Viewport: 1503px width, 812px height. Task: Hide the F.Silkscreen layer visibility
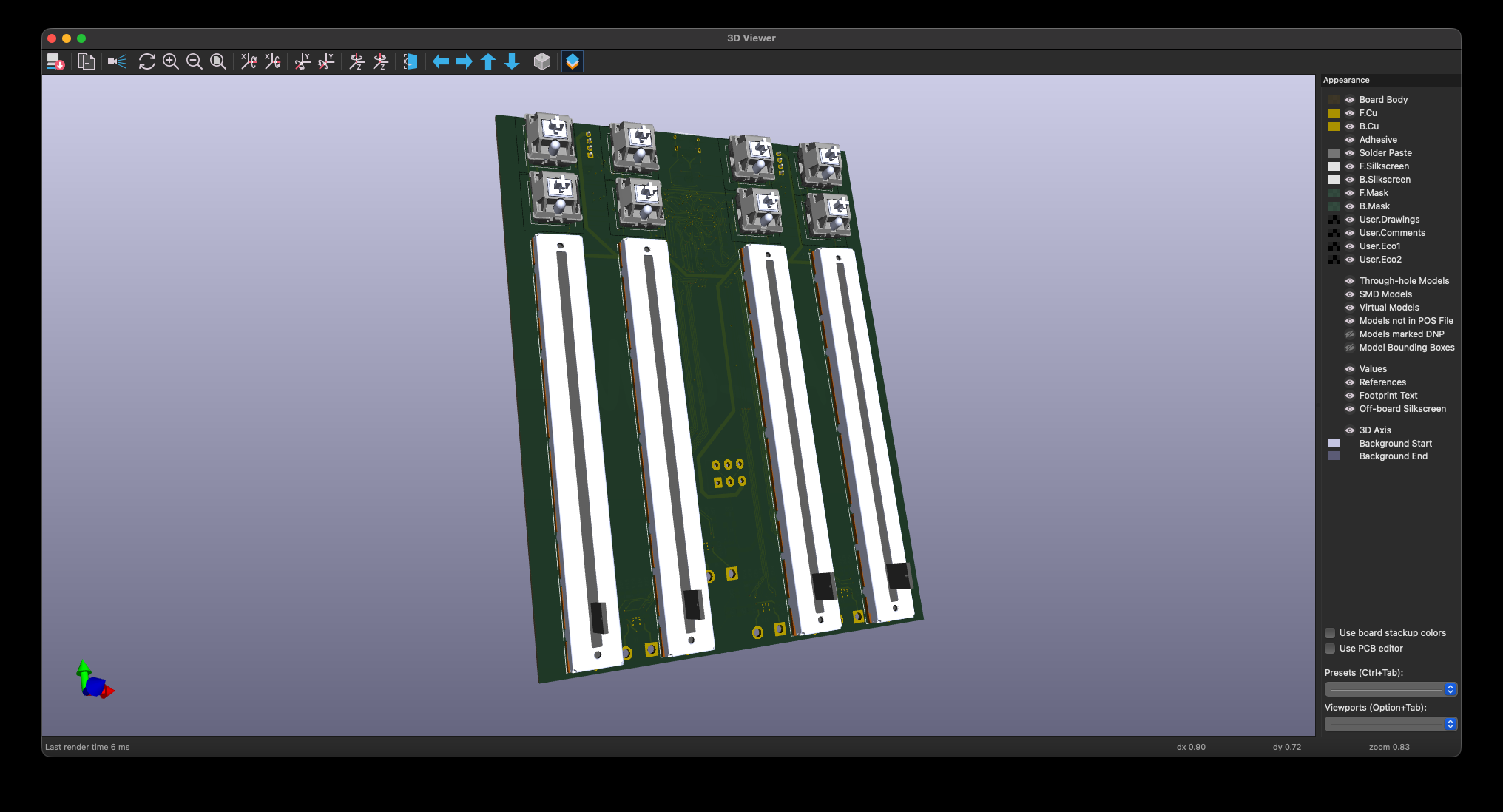point(1350,166)
